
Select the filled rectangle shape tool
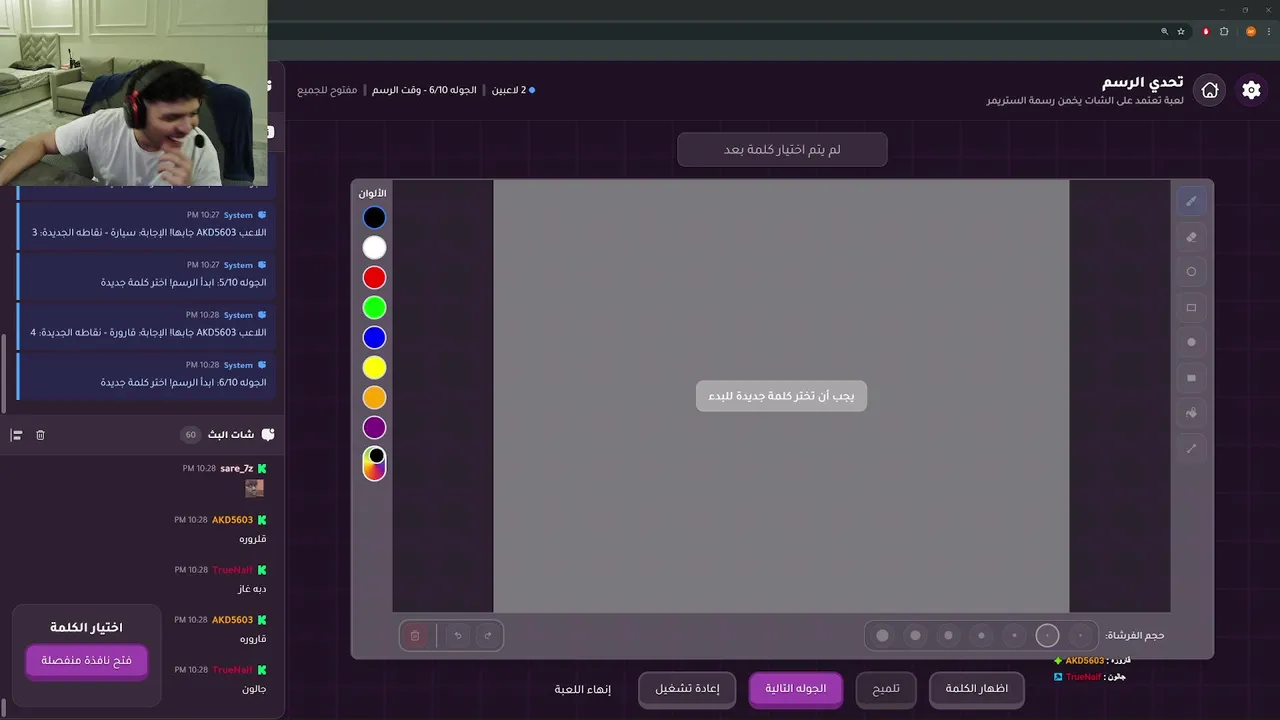[x=1191, y=378]
